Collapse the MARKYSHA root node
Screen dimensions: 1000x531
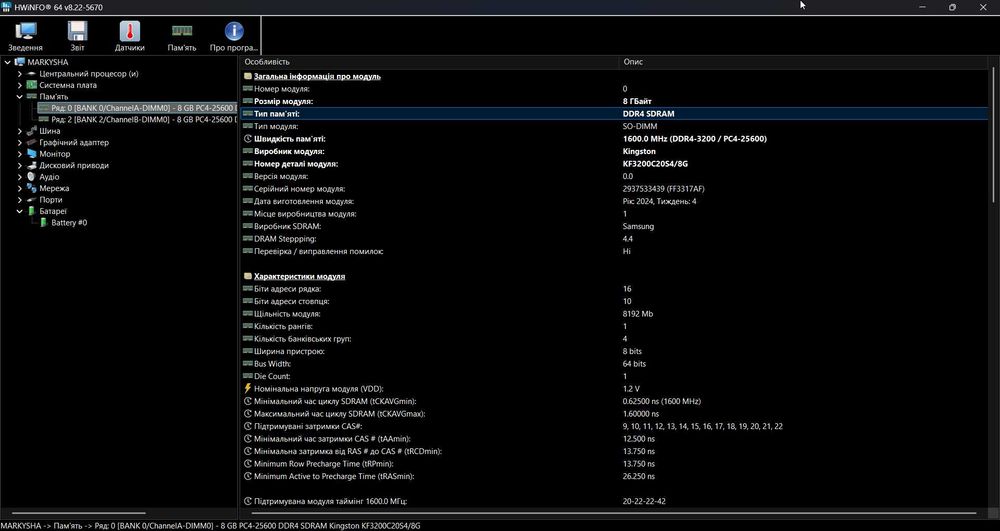(8, 62)
